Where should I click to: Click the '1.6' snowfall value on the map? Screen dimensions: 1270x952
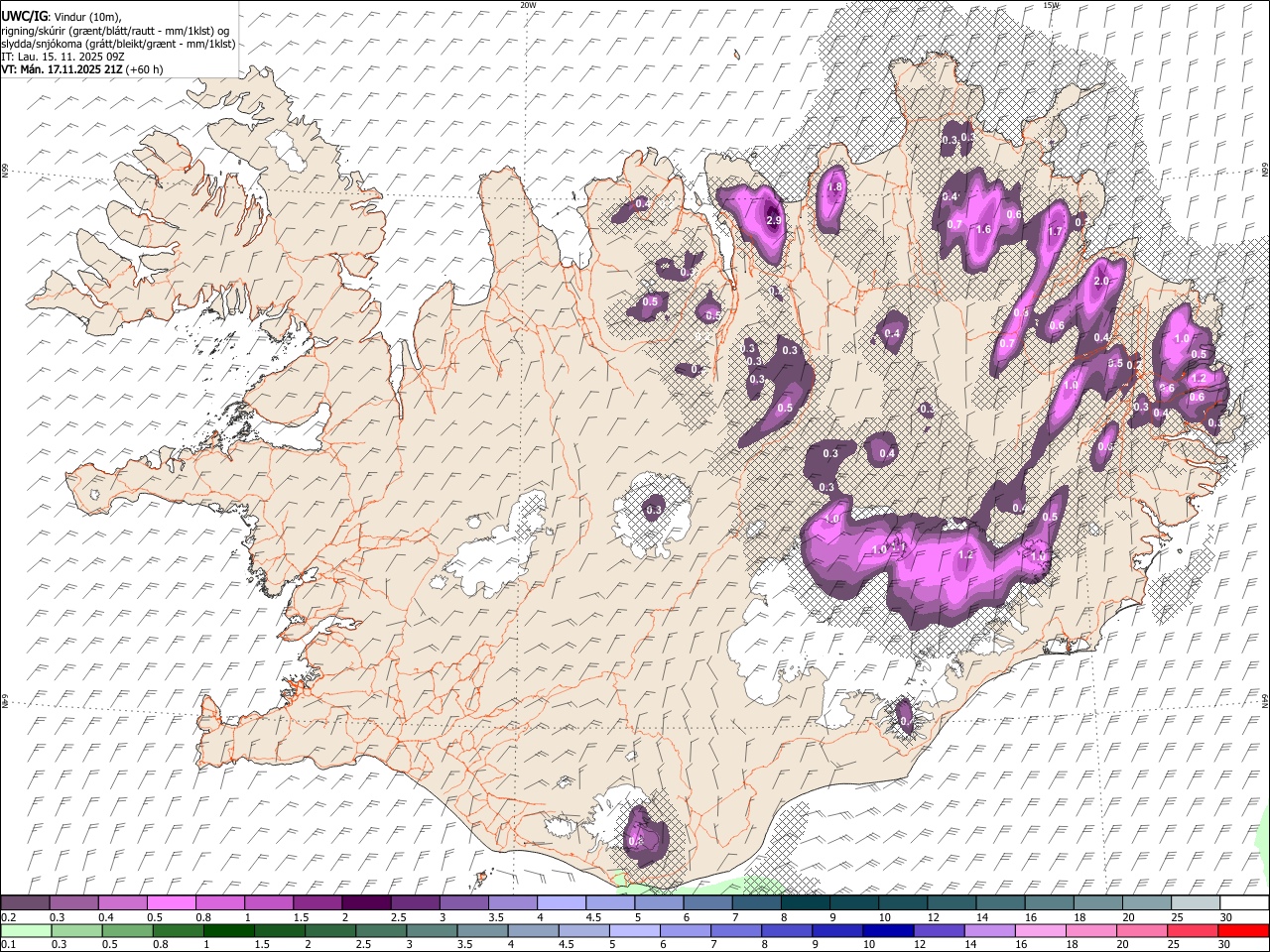[x=983, y=229]
